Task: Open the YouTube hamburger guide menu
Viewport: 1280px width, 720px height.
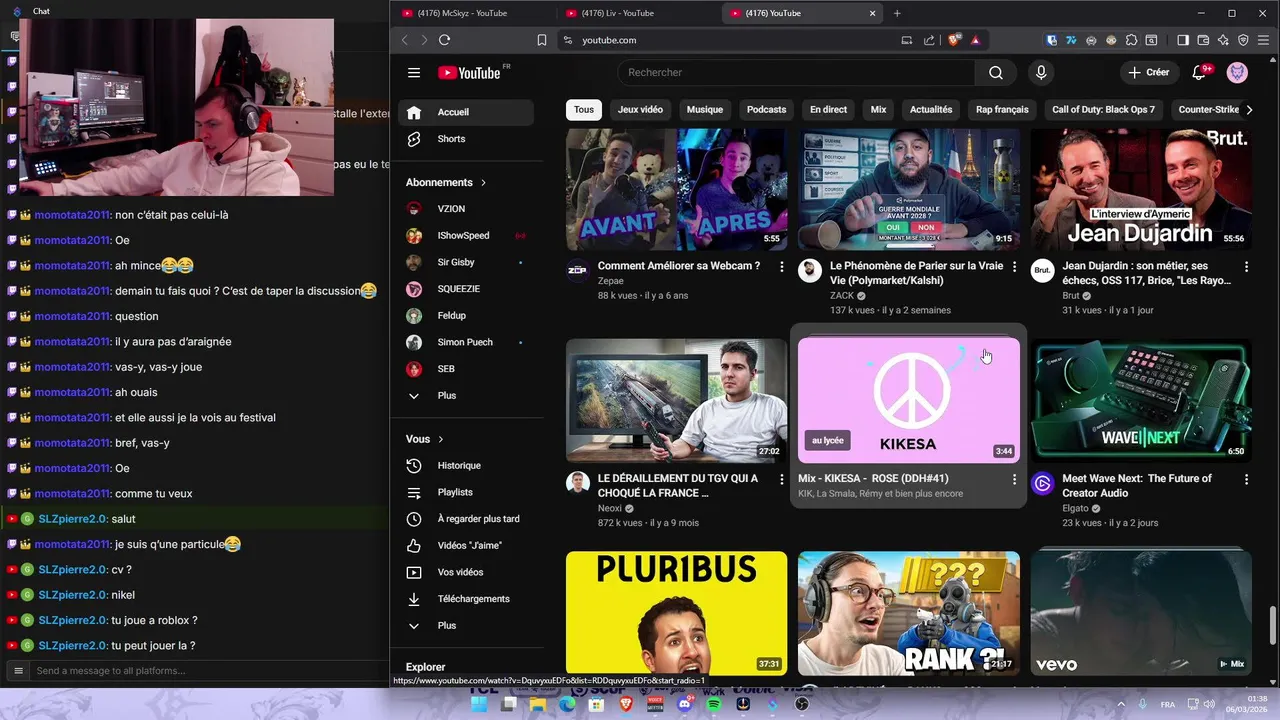Action: 414,72
